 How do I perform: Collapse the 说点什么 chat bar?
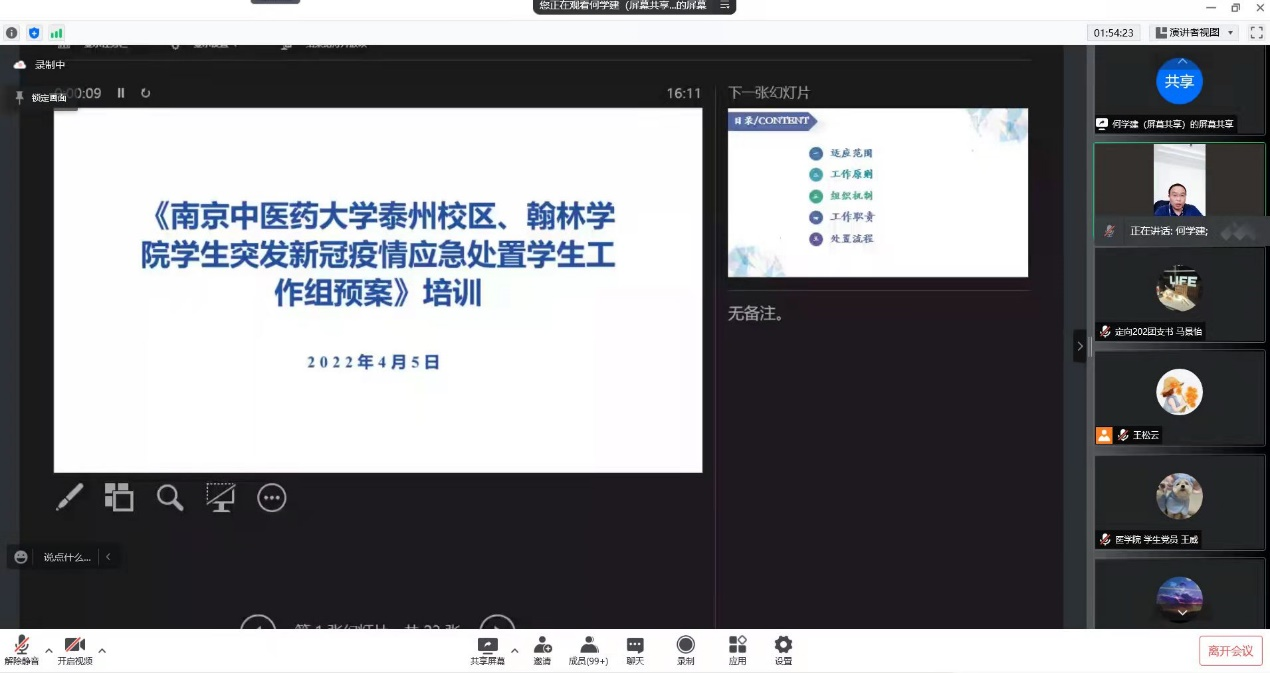(108, 557)
